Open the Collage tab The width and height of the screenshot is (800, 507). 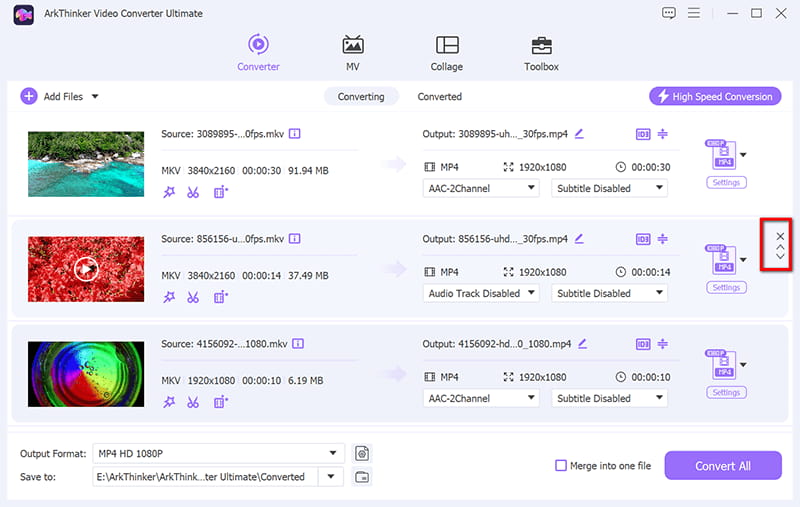point(446,53)
